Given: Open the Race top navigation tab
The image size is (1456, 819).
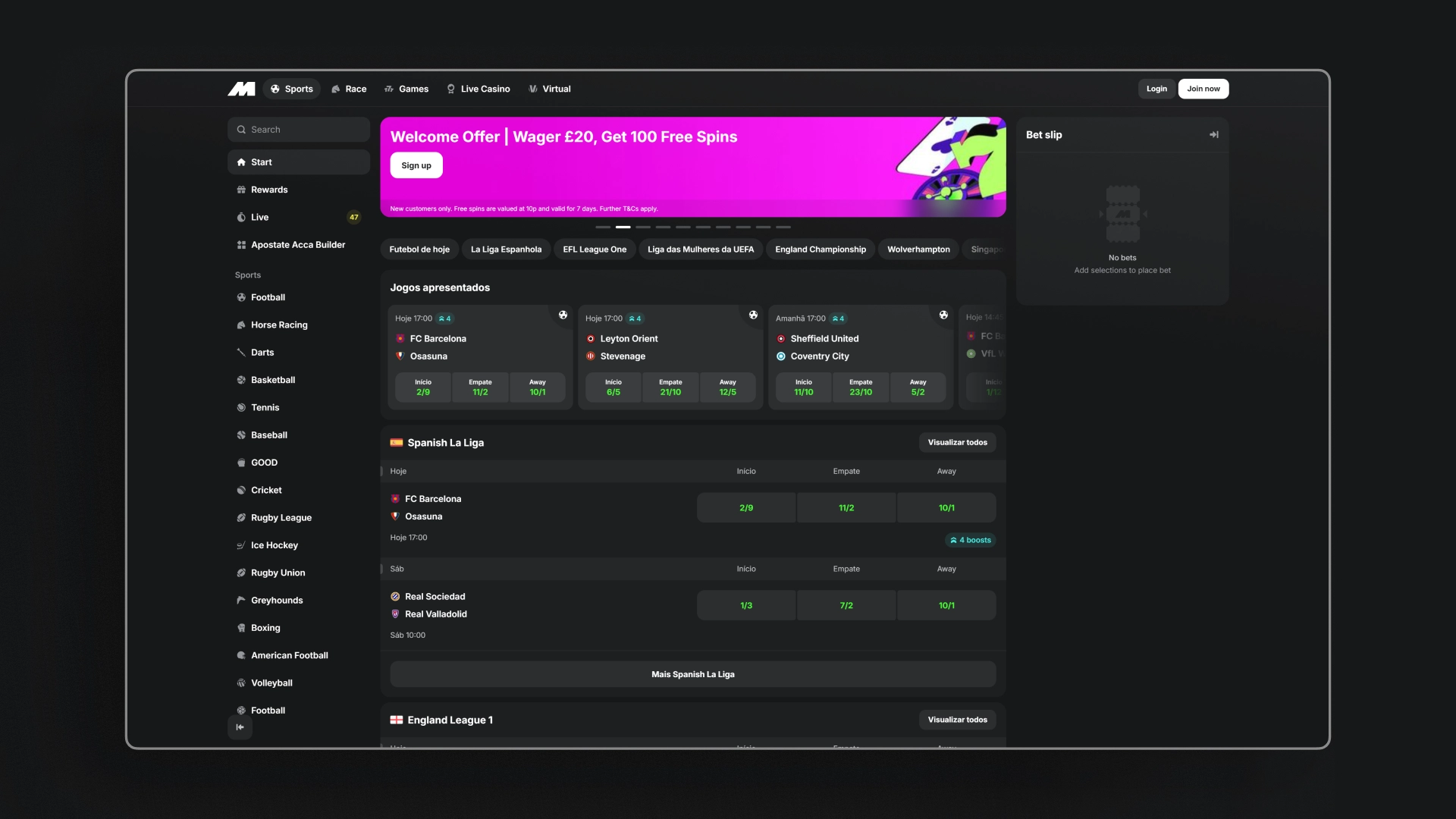Looking at the screenshot, I should pyautogui.click(x=349, y=89).
